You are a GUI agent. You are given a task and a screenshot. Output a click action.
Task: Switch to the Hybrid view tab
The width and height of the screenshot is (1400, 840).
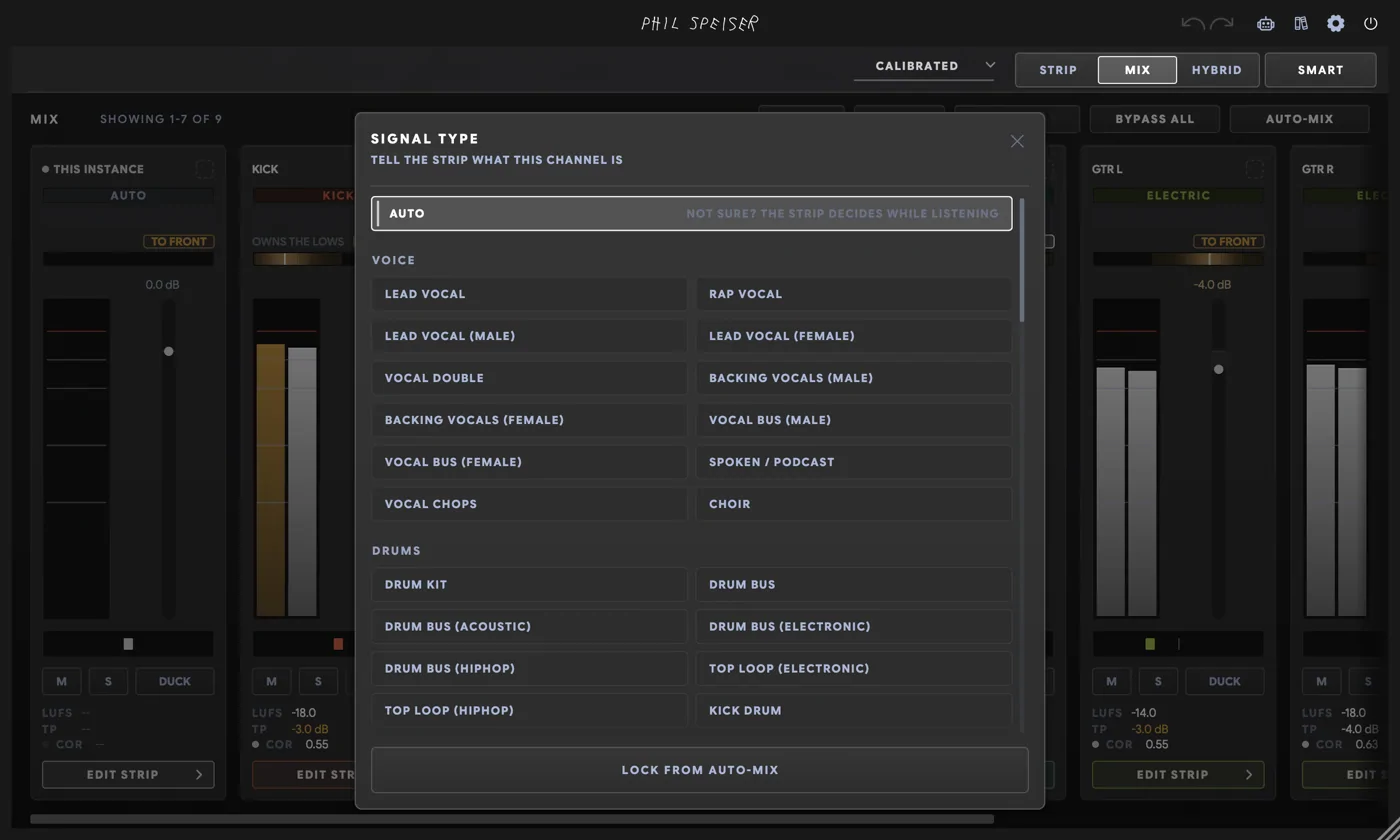tap(1216, 70)
